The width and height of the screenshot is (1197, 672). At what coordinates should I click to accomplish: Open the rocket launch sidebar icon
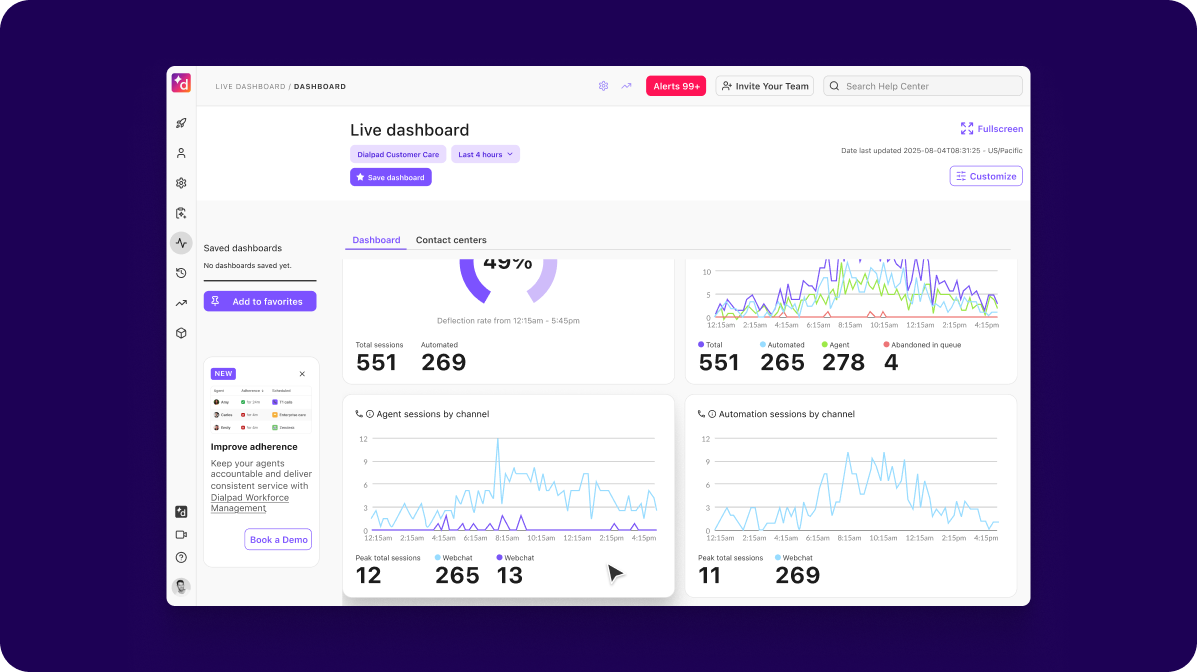(181, 123)
